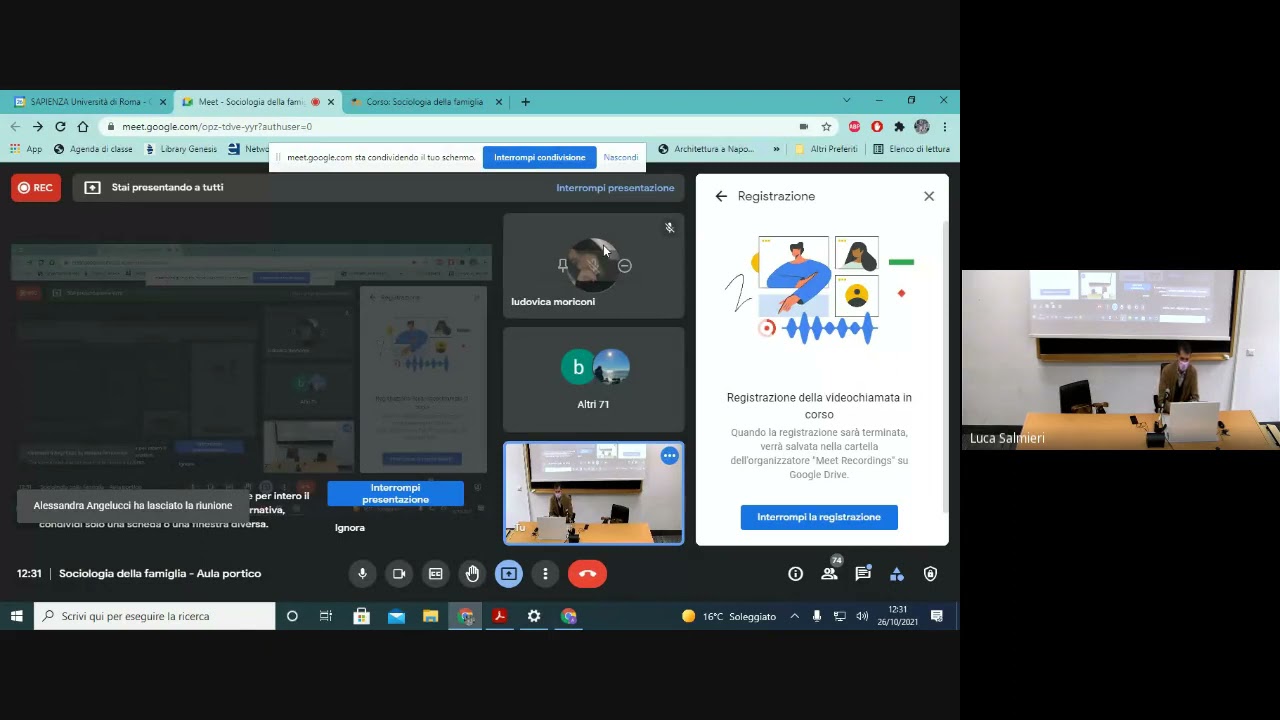Click Ignora in the presentation notice

click(350, 528)
